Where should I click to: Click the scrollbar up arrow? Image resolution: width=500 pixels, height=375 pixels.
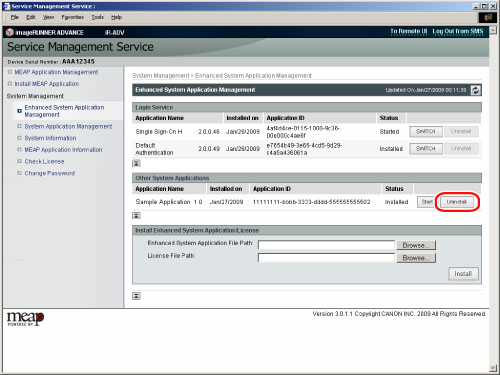[493, 30]
